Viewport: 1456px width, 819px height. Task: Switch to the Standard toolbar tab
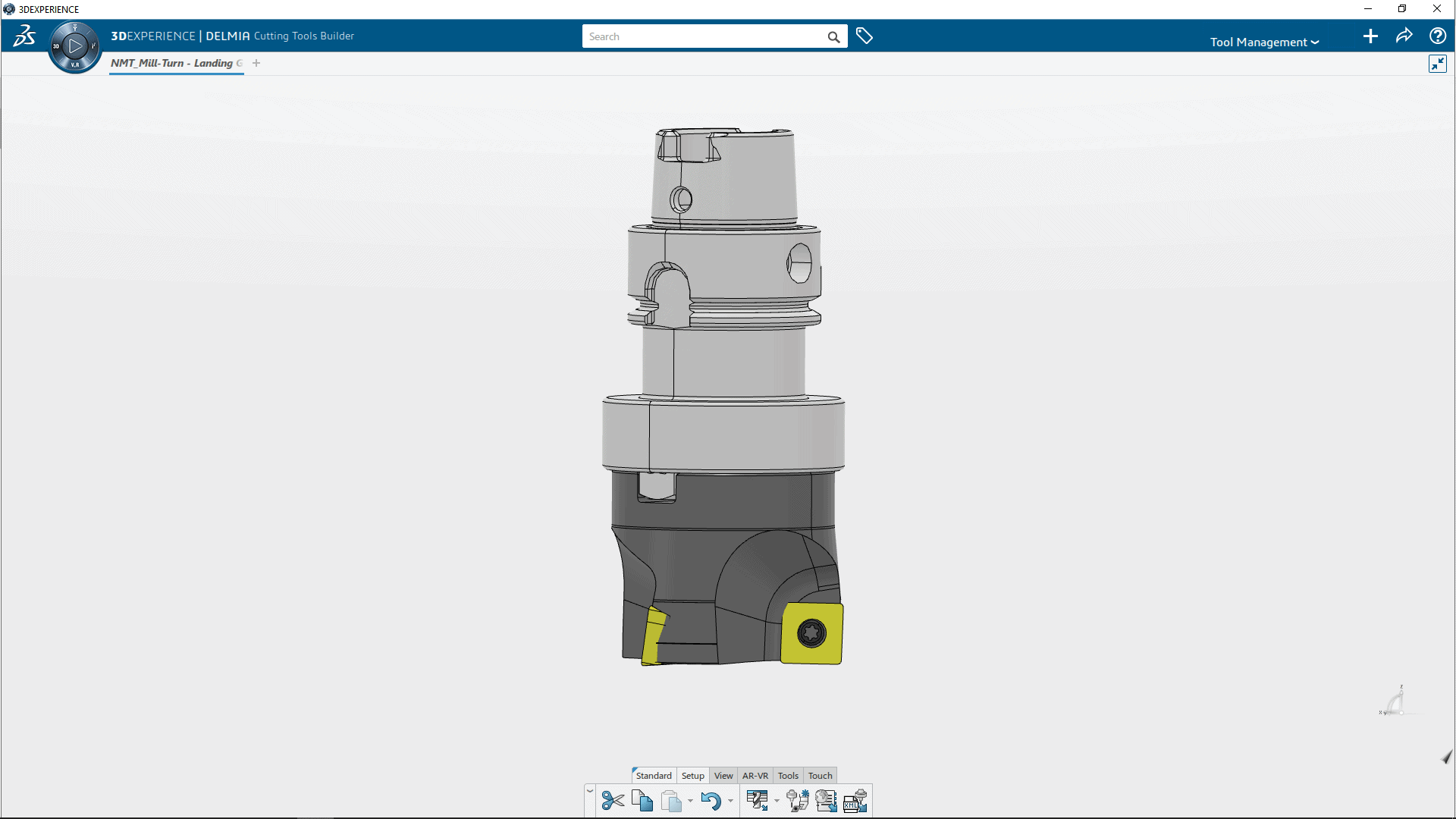[653, 775]
